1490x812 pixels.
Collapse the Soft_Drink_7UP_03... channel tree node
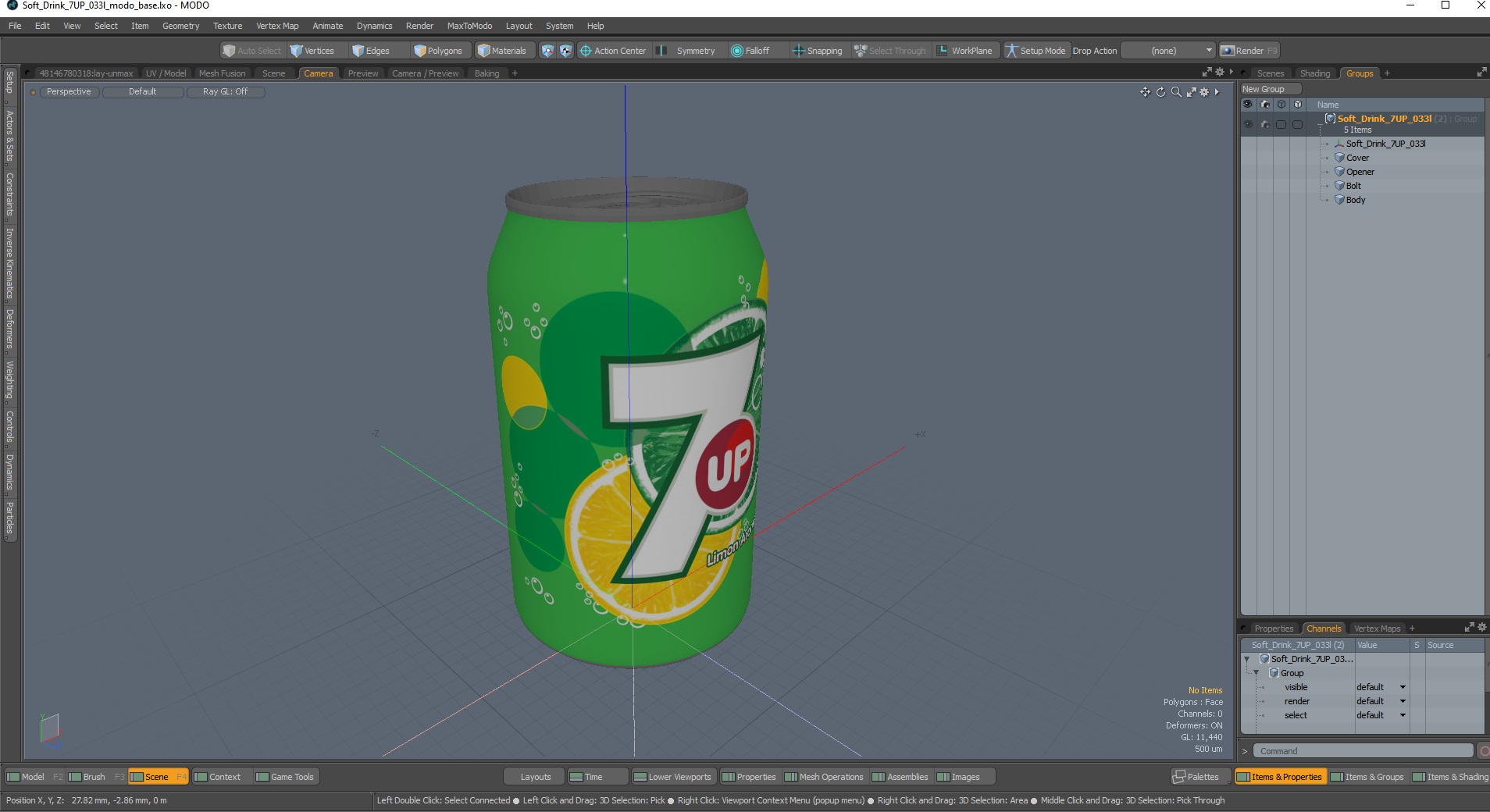click(x=1247, y=660)
